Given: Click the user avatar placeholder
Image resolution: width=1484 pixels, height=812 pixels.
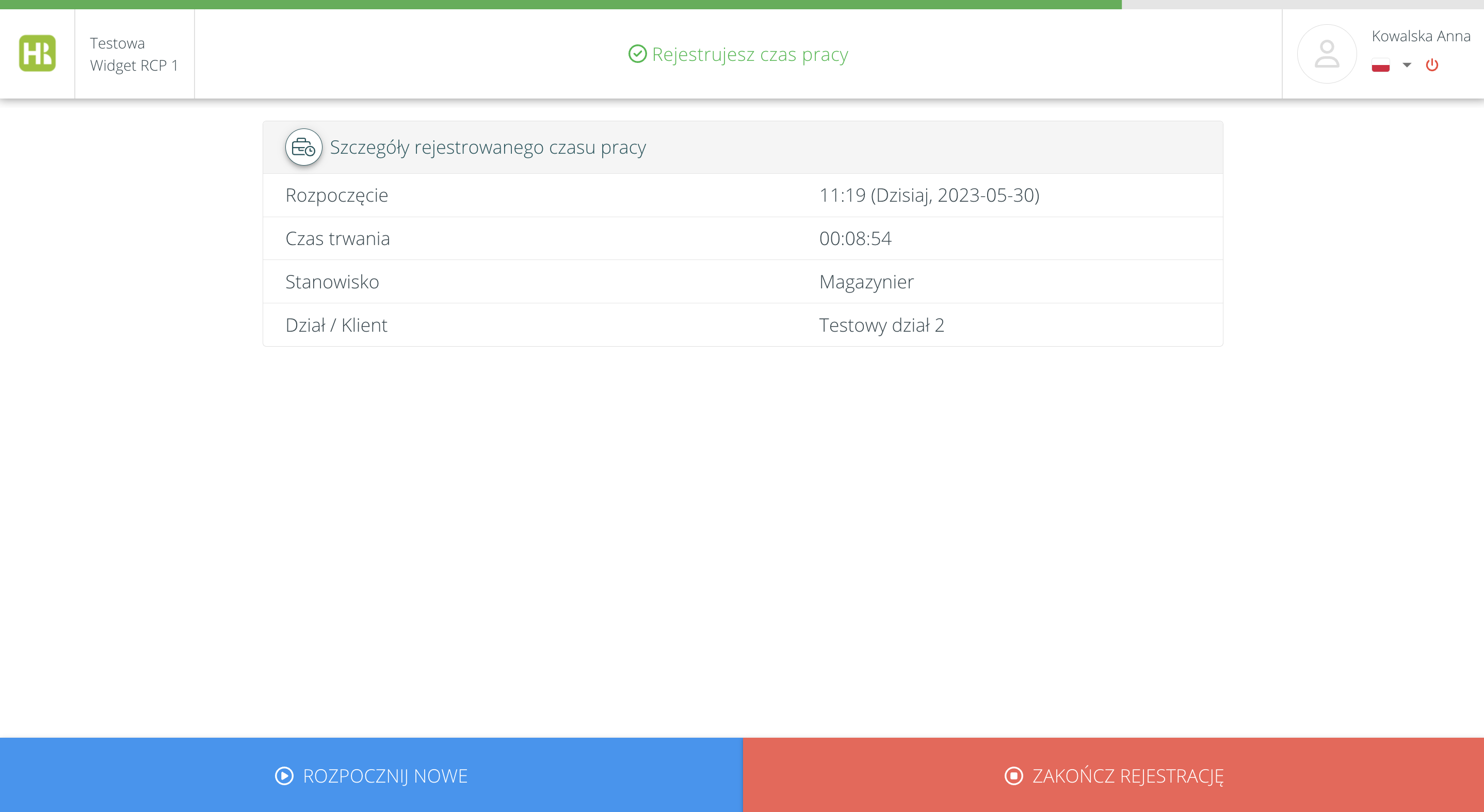Looking at the screenshot, I should point(1326,54).
